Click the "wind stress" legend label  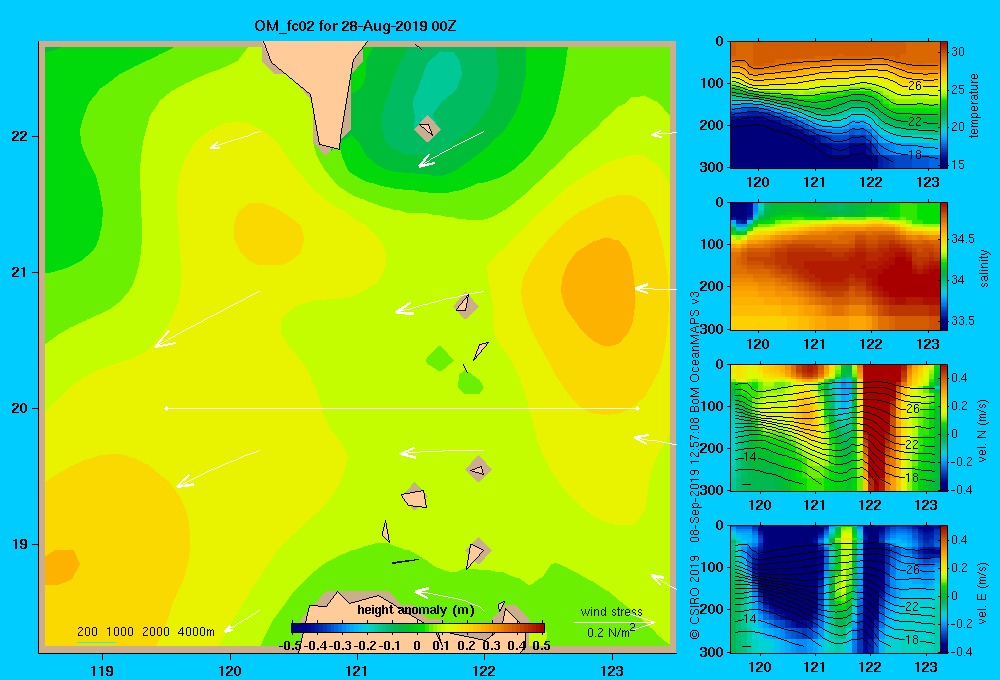(x=611, y=612)
